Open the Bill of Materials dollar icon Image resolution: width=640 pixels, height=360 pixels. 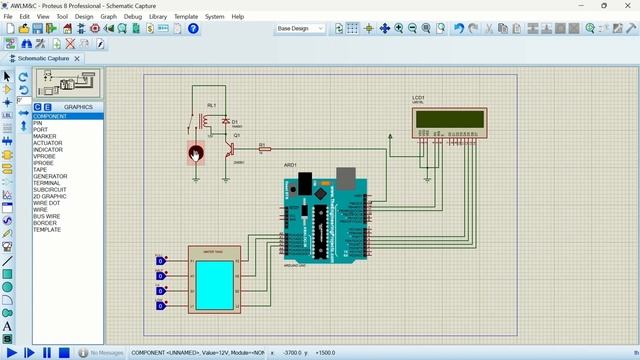tap(150, 29)
